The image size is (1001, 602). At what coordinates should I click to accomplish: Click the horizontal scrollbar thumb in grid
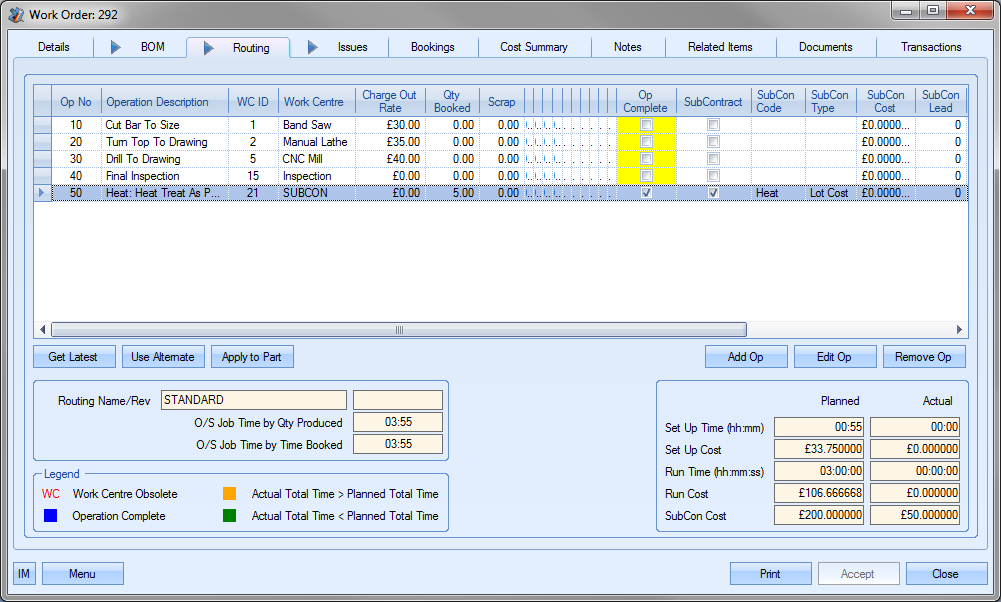click(398, 330)
